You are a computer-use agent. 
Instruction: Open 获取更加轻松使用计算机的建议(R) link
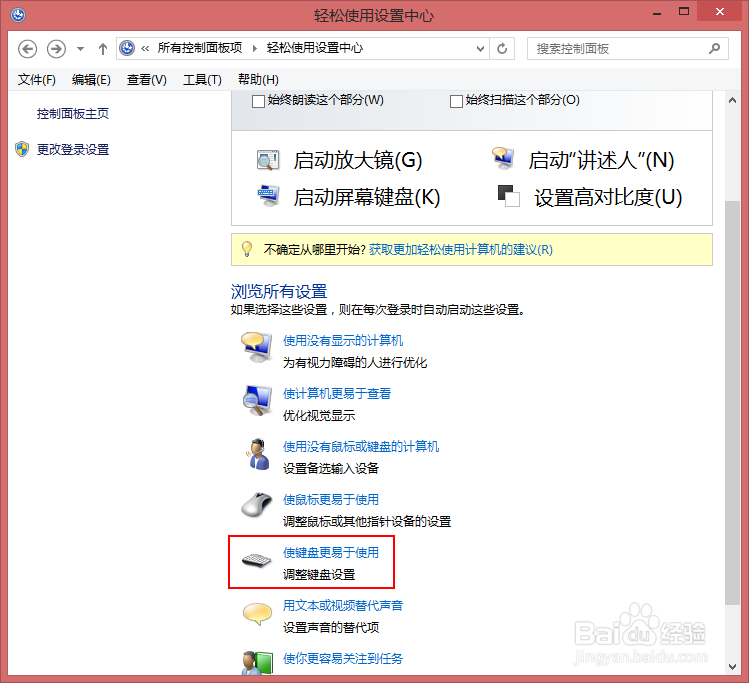[x=460, y=249]
